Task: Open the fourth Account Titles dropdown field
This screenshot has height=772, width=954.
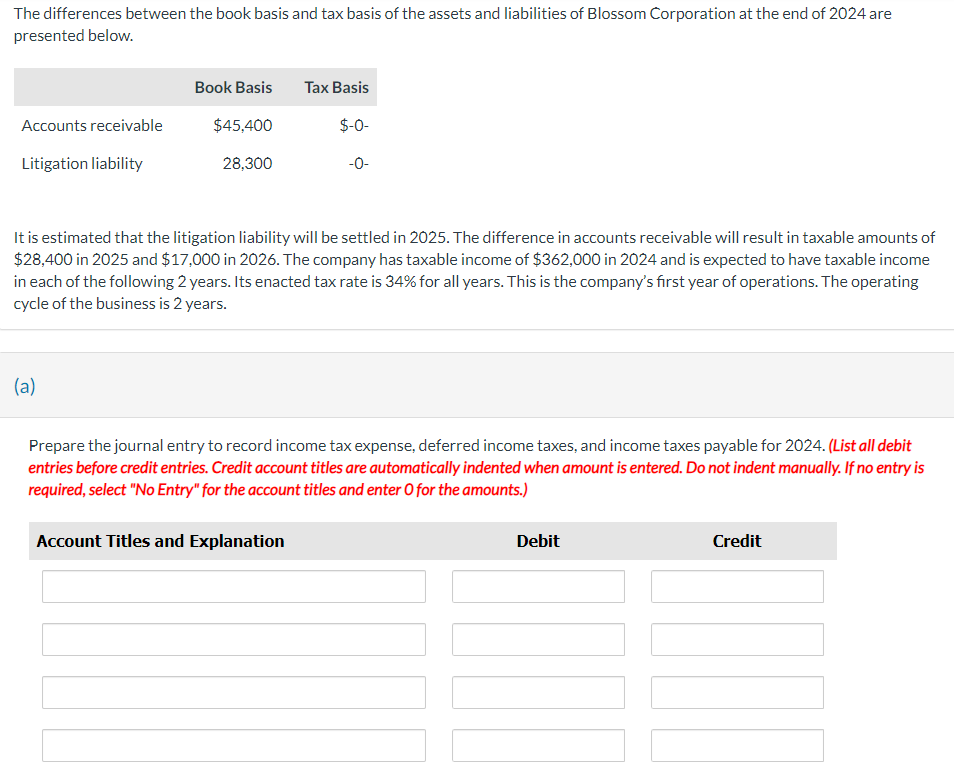Action: pyautogui.click(x=233, y=745)
